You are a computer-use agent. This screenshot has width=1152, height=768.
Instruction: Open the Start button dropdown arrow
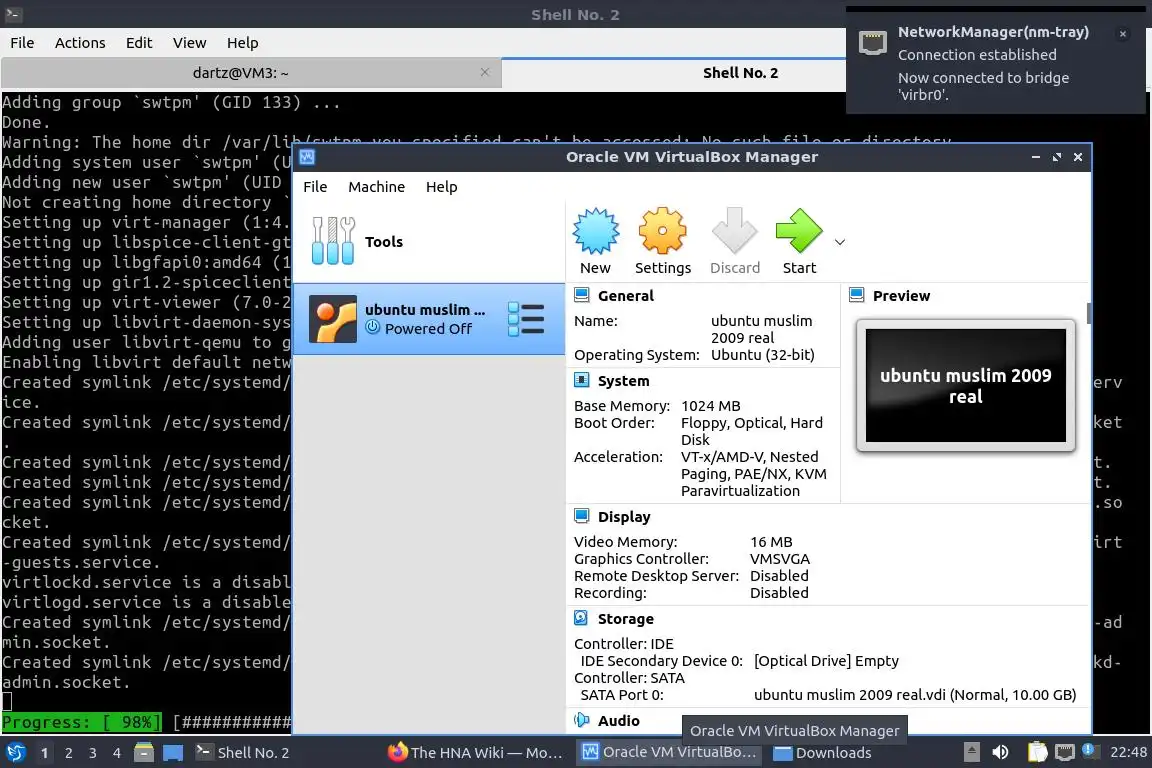840,242
